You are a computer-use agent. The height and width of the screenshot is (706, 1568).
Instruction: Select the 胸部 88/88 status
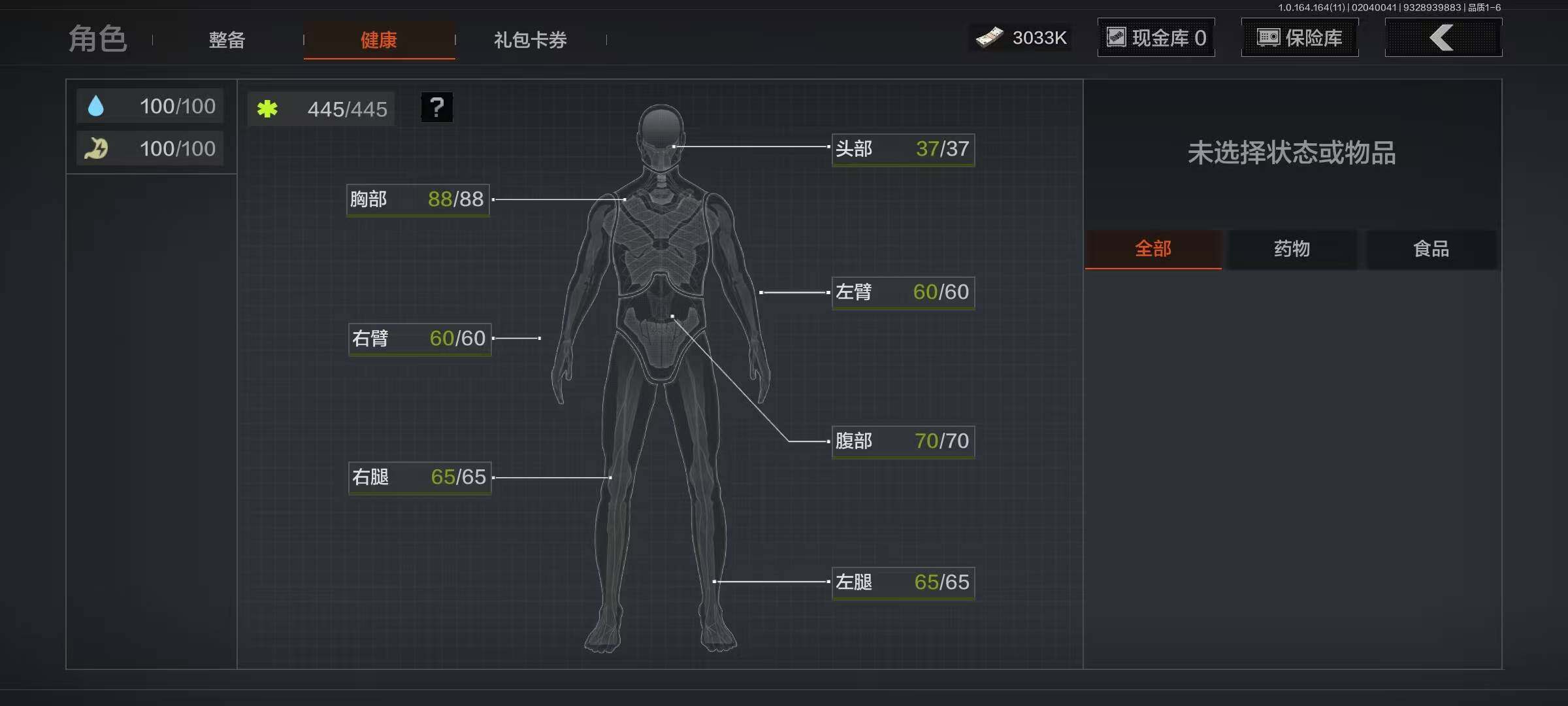click(417, 199)
